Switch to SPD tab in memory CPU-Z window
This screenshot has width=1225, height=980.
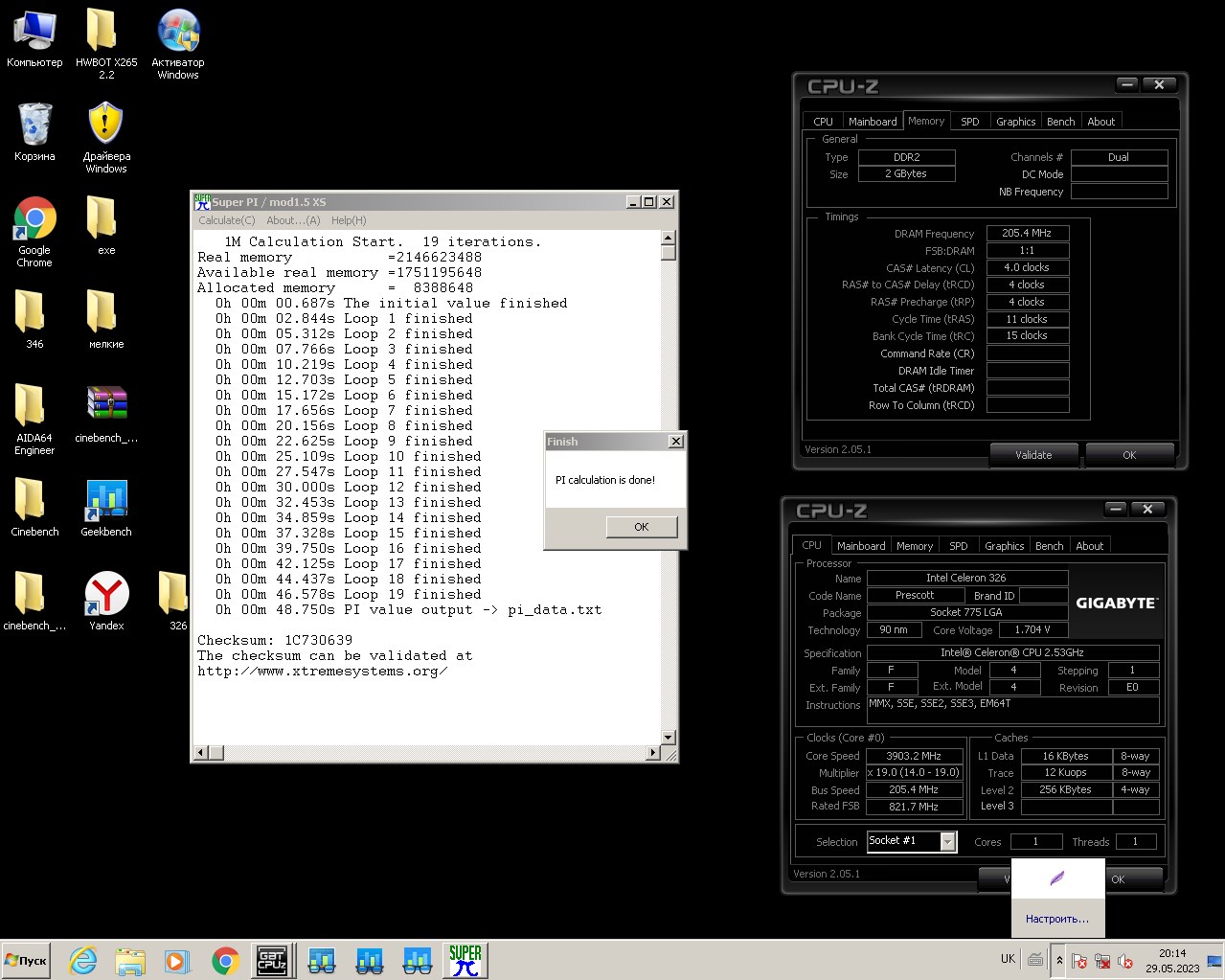point(970,122)
